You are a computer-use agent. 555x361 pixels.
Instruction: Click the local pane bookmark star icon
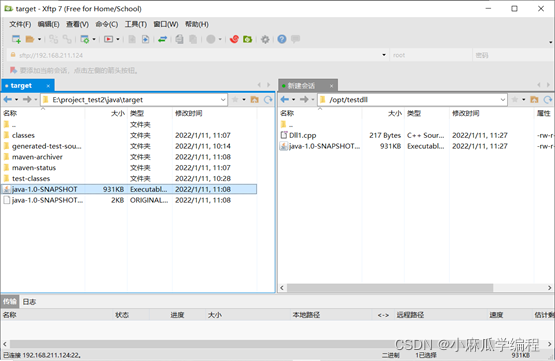[235, 99]
